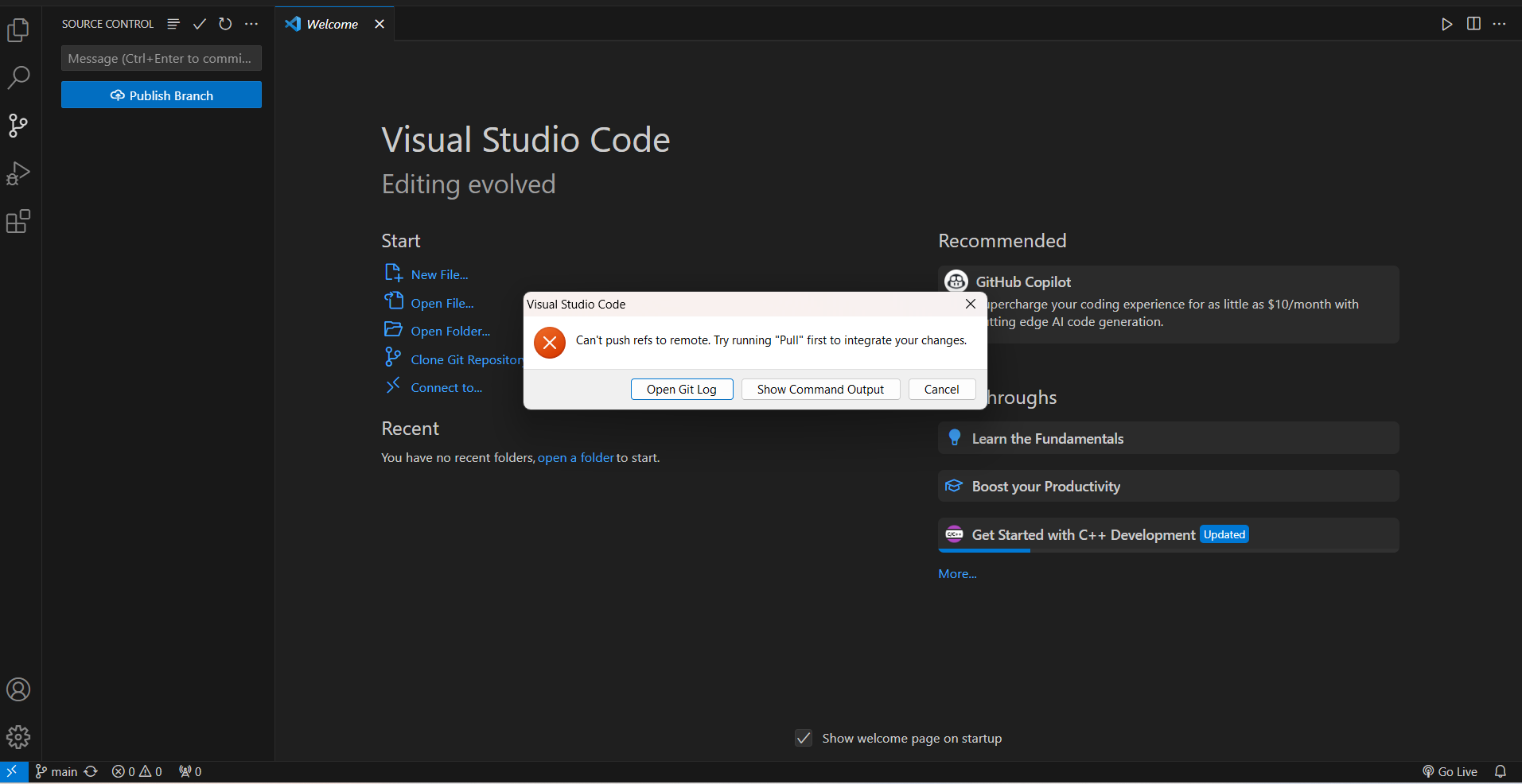
Task: Open editor more actions ellipsis
Action: pos(1500,24)
